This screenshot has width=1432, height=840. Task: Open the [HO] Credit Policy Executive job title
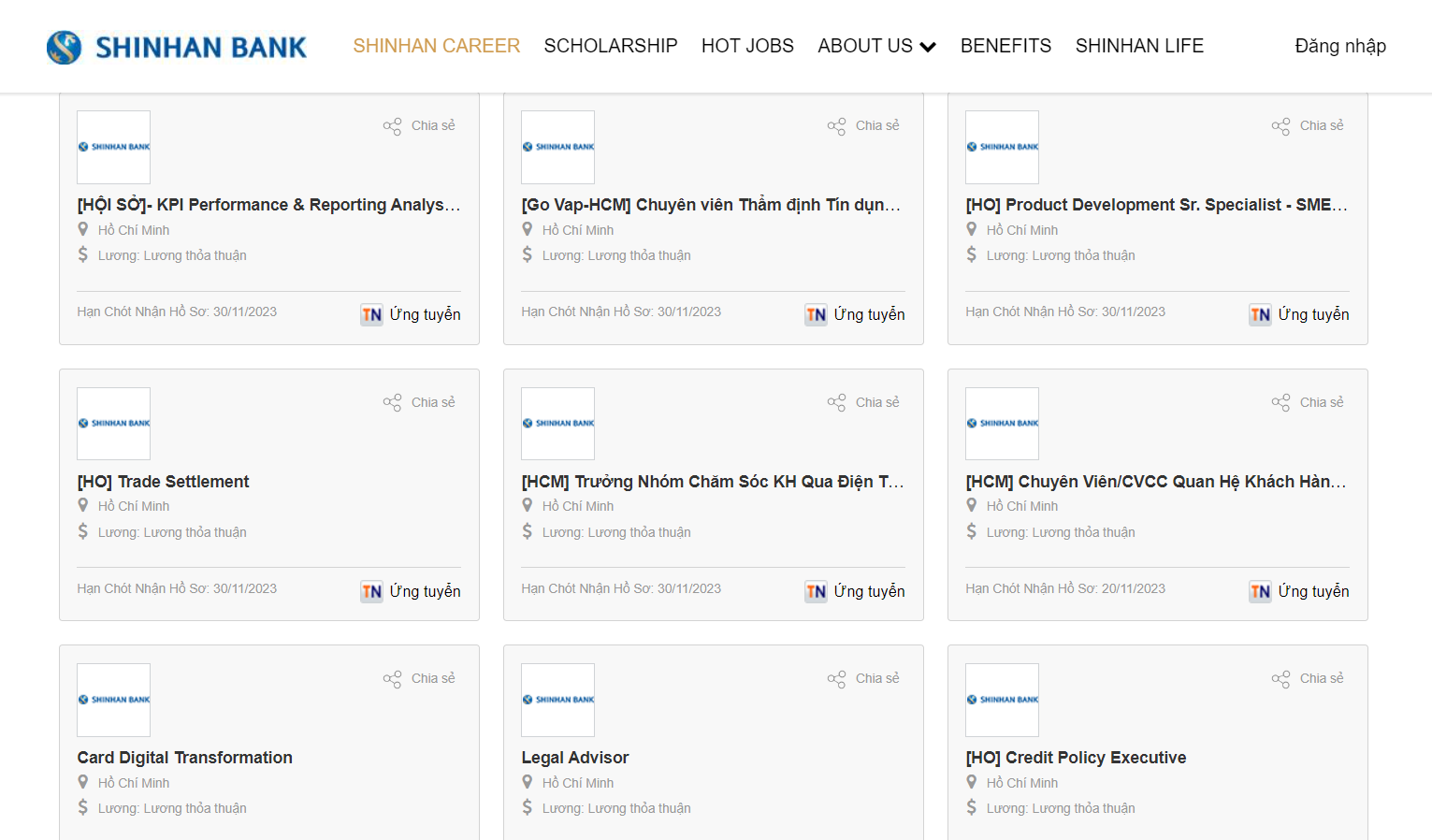pyautogui.click(x=1076, y=758)
